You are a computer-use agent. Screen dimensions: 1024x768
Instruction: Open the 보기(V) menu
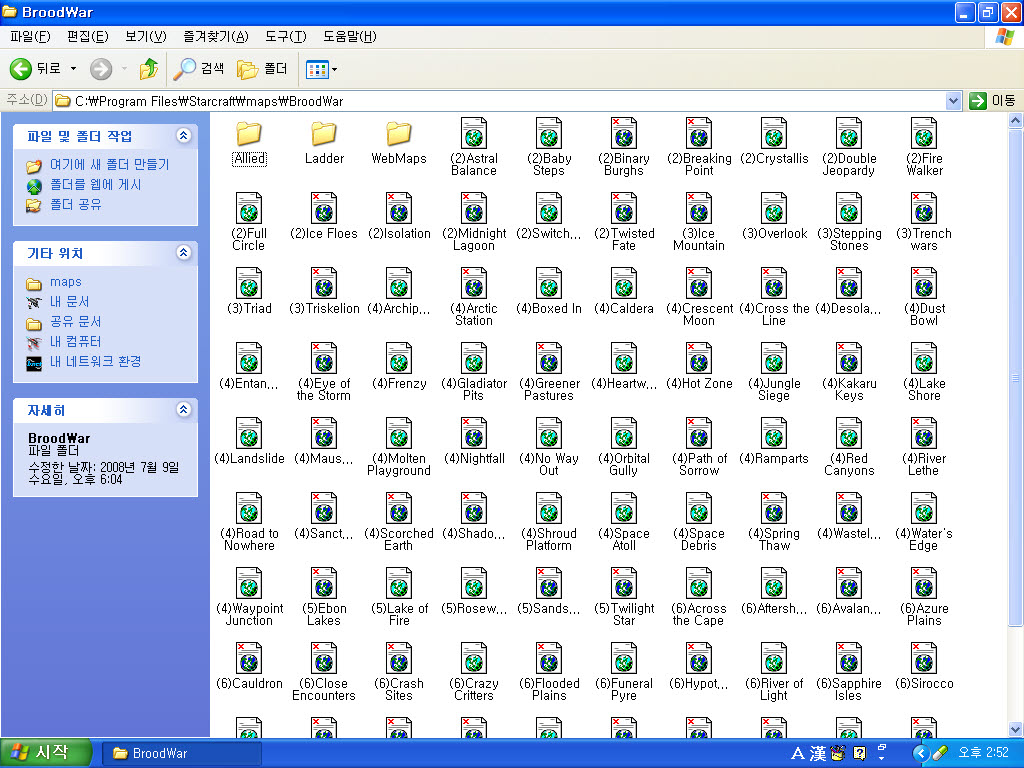pyautogui.click(x=146, y=37)
